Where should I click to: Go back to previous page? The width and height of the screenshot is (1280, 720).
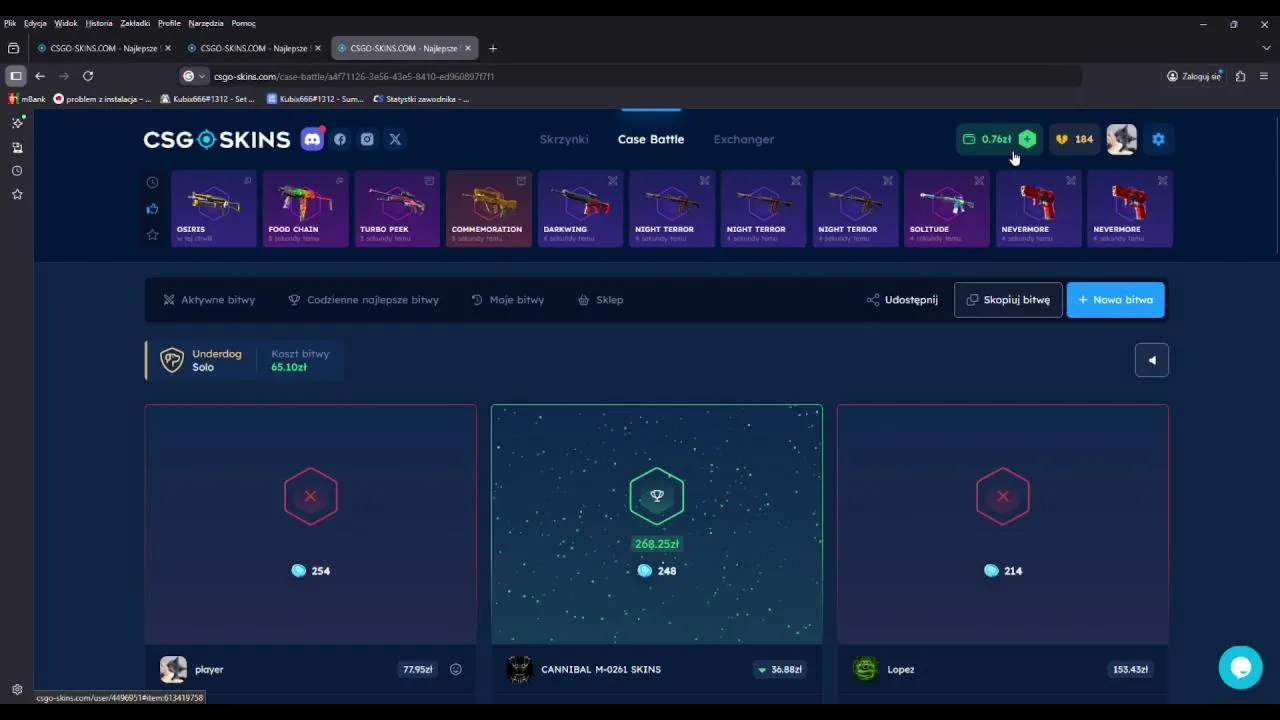(x=40, y=76)
